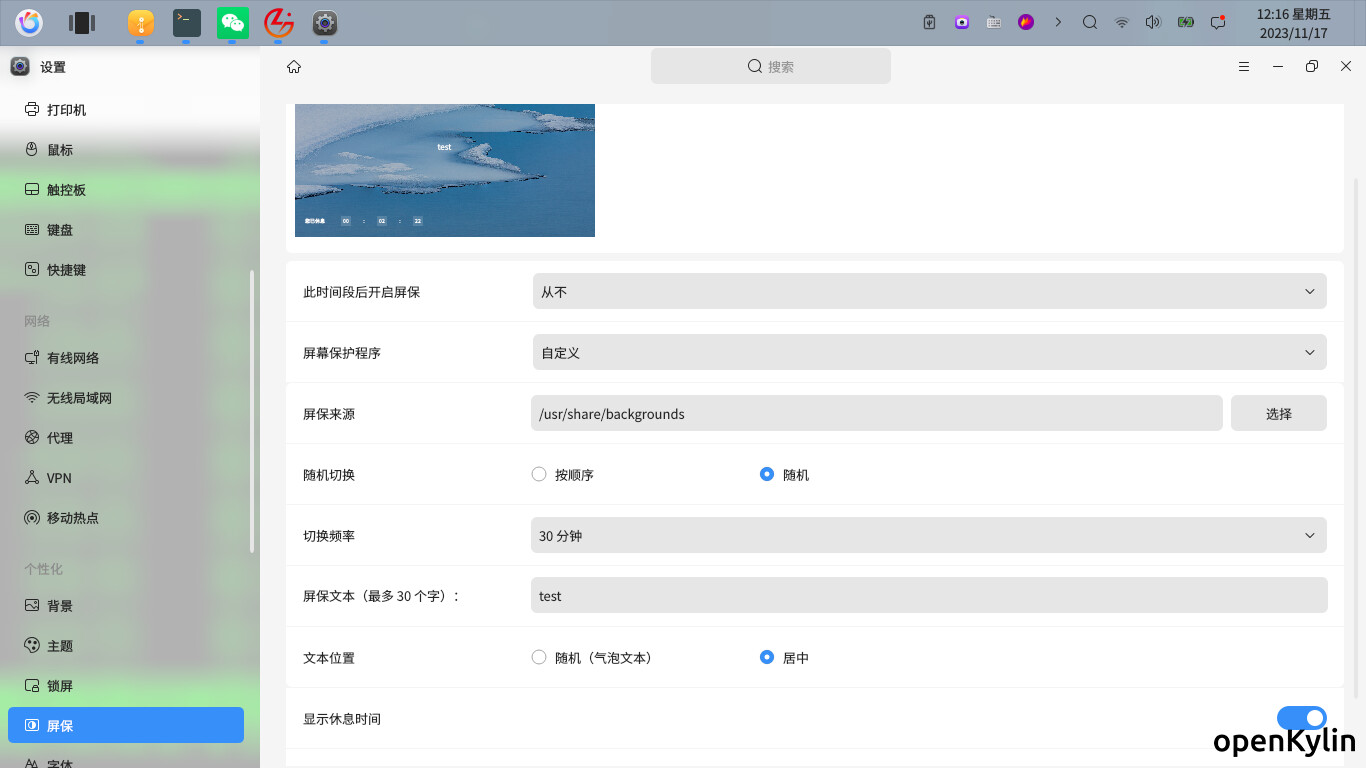The height and width of the screenshot is (768, 1366).
Task: Select 随机（气泡文本）text position option
Action: (539, 658)
